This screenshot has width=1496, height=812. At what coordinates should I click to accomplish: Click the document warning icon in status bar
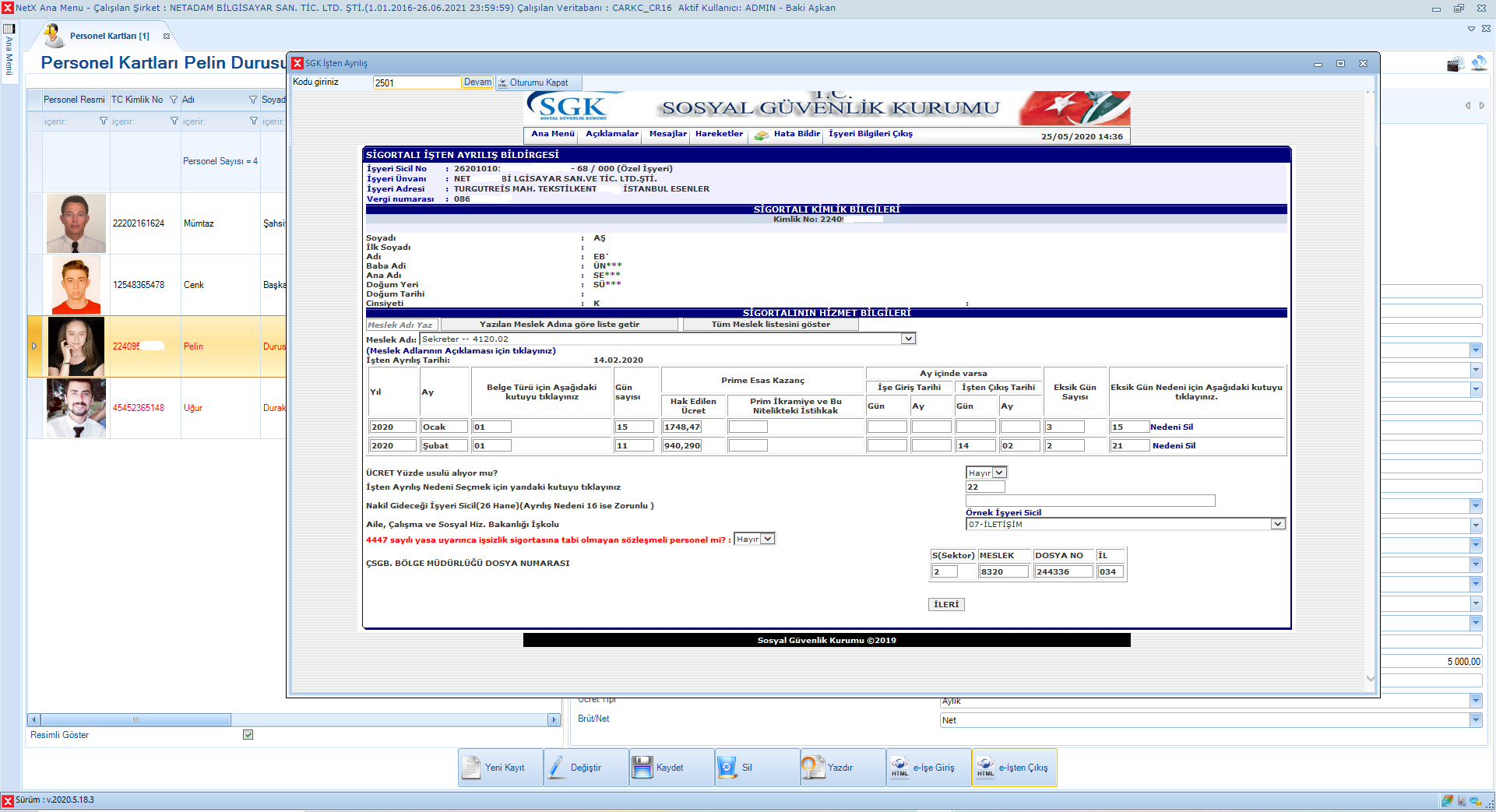(1461, 800)
